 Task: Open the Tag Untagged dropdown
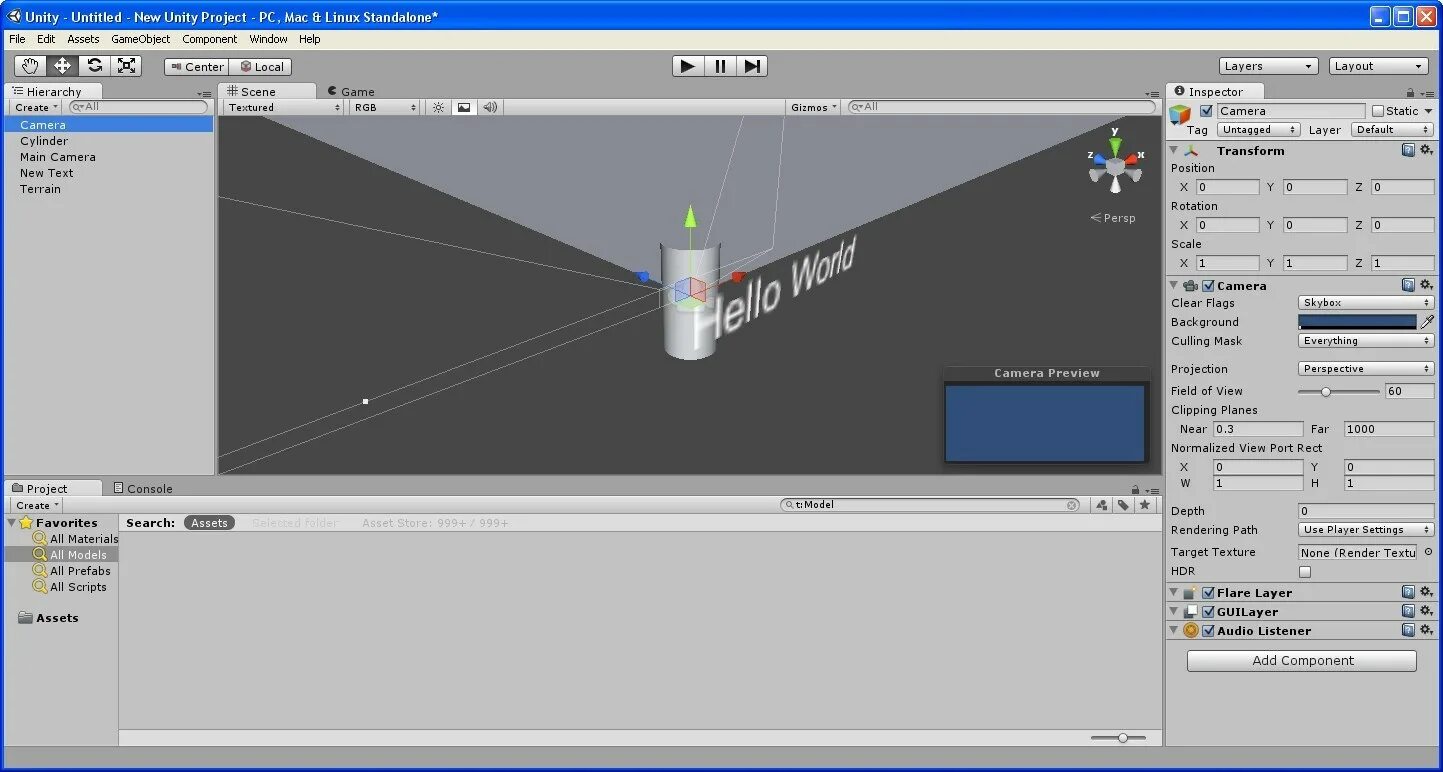coord(1258,130)
